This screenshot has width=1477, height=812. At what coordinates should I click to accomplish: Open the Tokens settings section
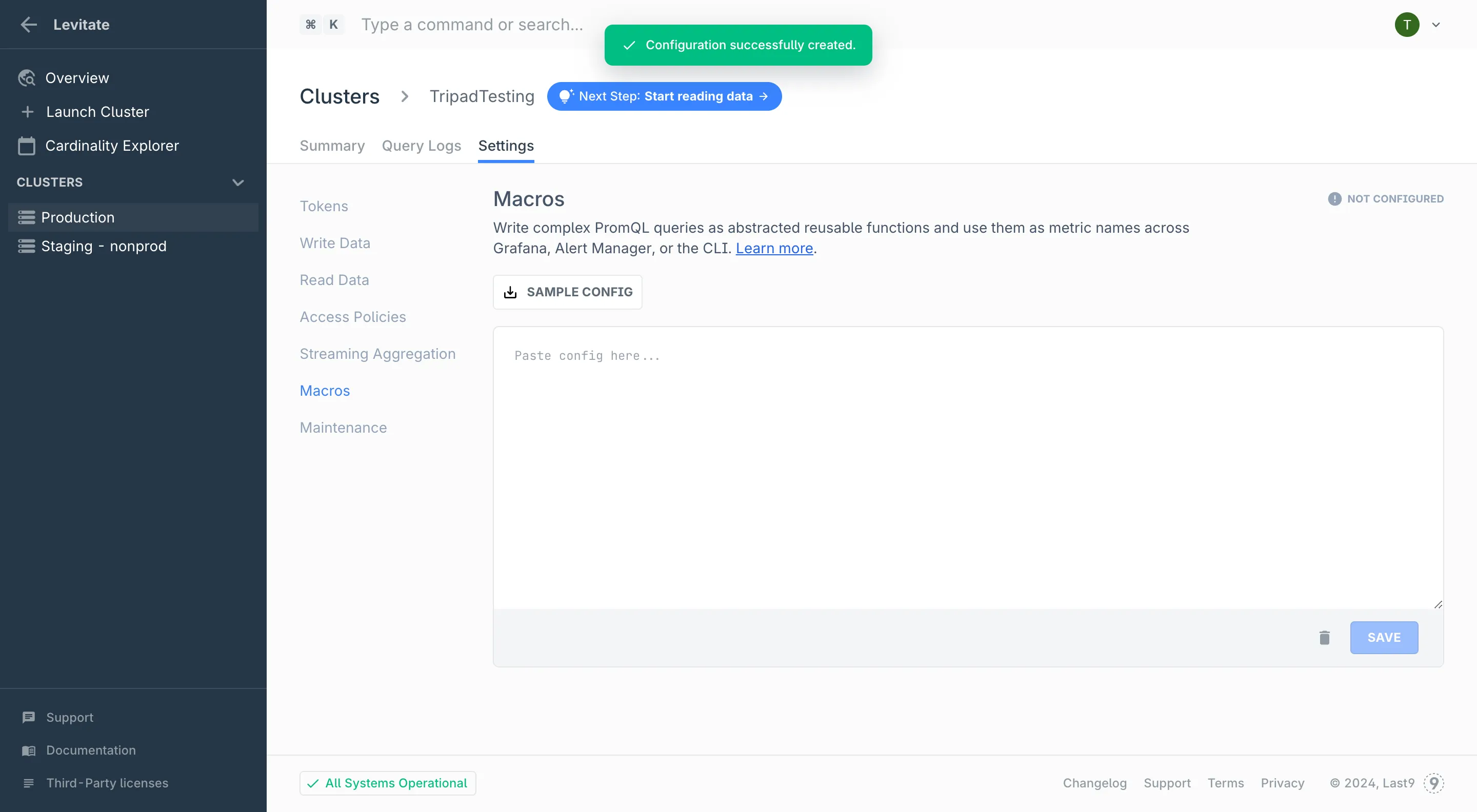[x=324, y=206]
